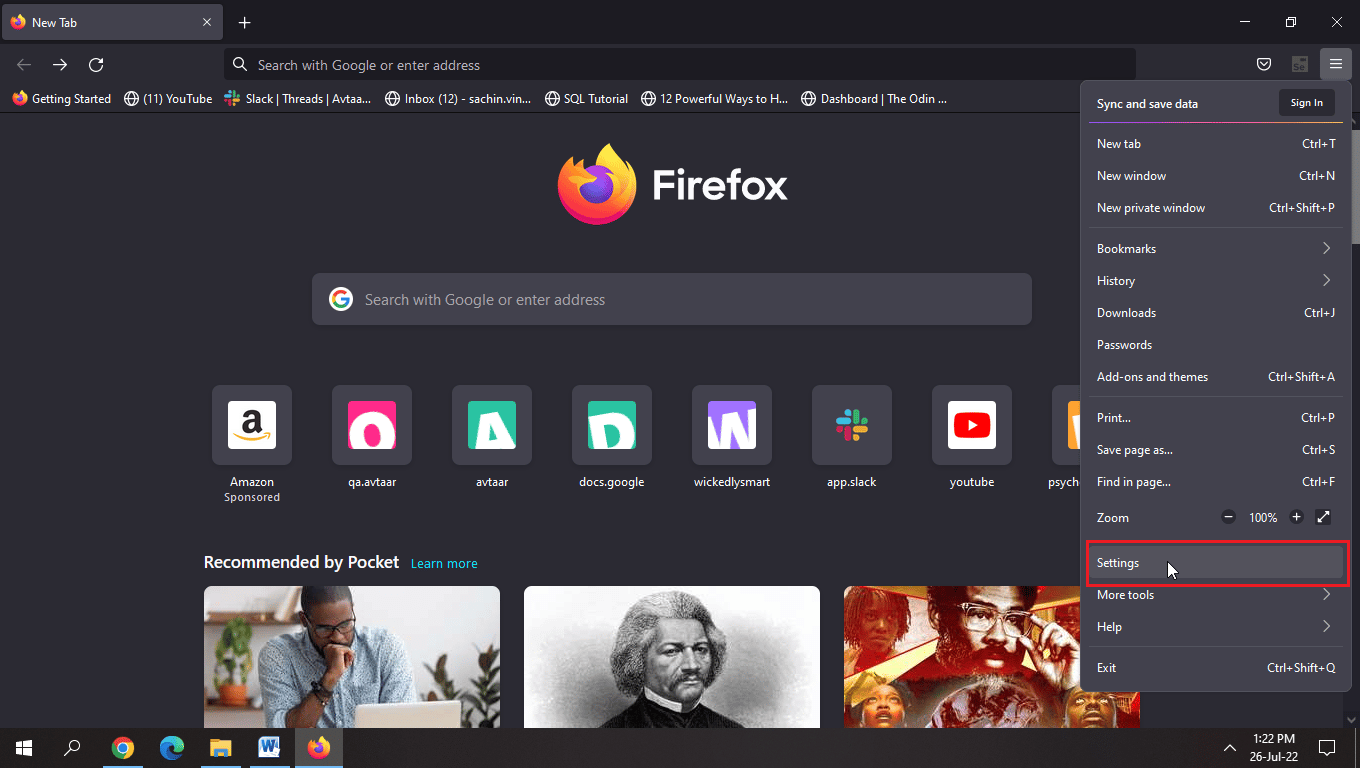1360x768 pixels.
Task: Open Add-ons and themes
Action: pyautogui.click(x=1215, y=376)
